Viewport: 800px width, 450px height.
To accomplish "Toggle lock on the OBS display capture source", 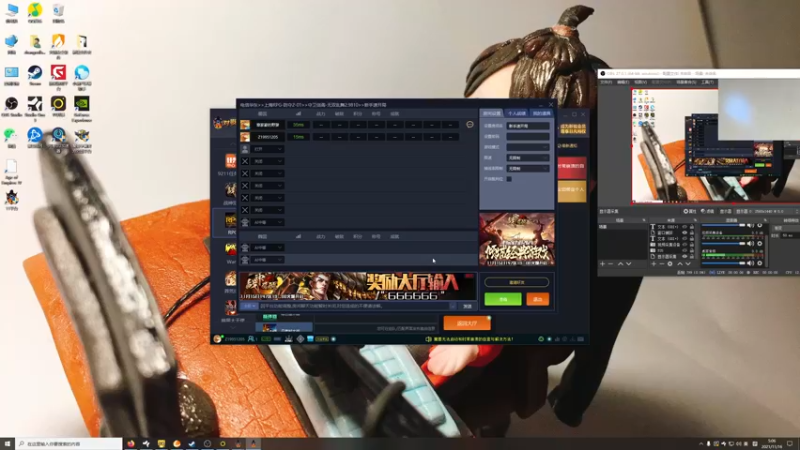I will click(x=692, y=257).
